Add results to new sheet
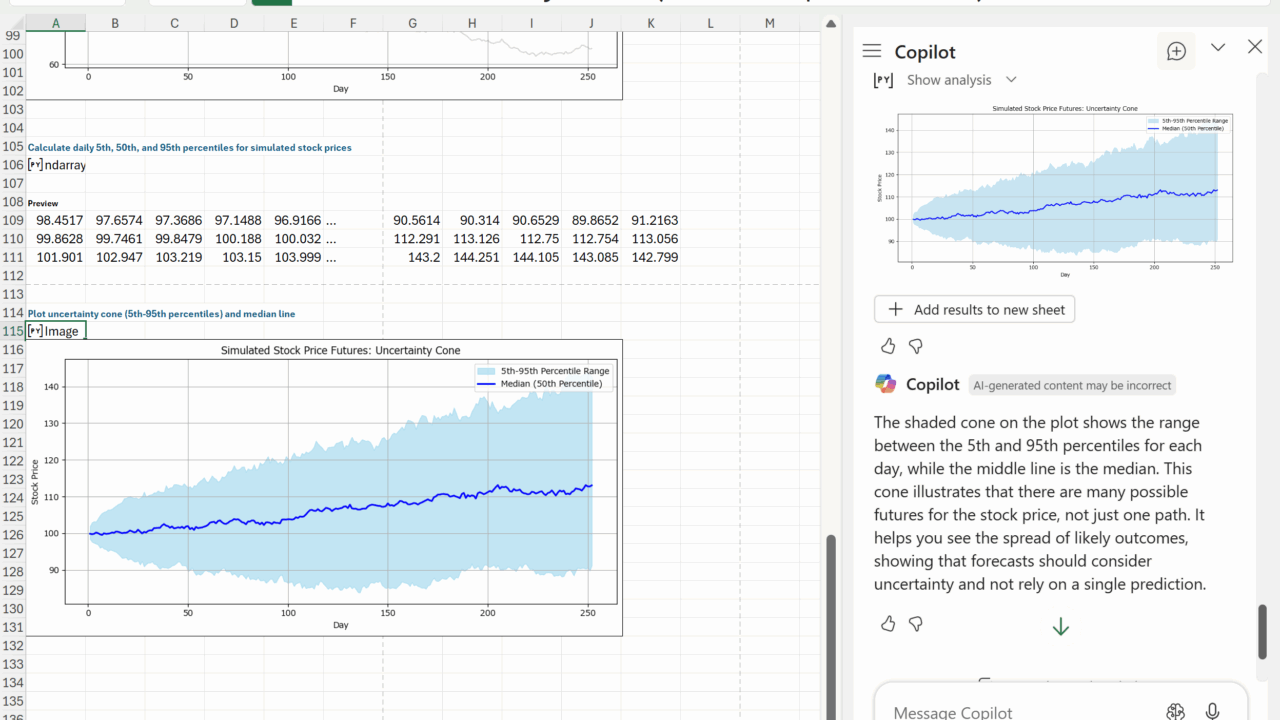The image size is (1280, 720). tap(974, 310)
